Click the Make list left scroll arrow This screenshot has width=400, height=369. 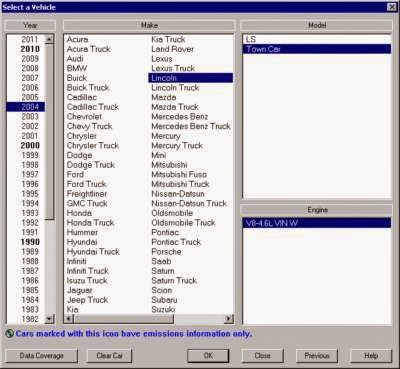tap(69, 319)
